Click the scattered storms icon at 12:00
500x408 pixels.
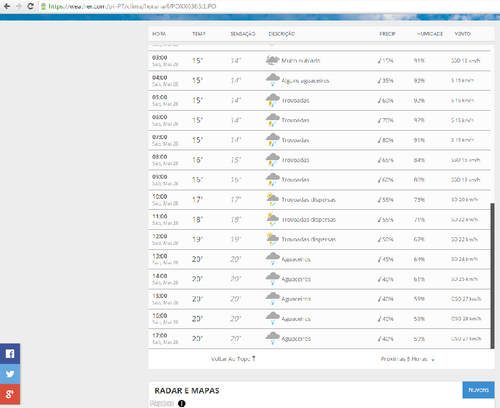(x=272, y=239)
